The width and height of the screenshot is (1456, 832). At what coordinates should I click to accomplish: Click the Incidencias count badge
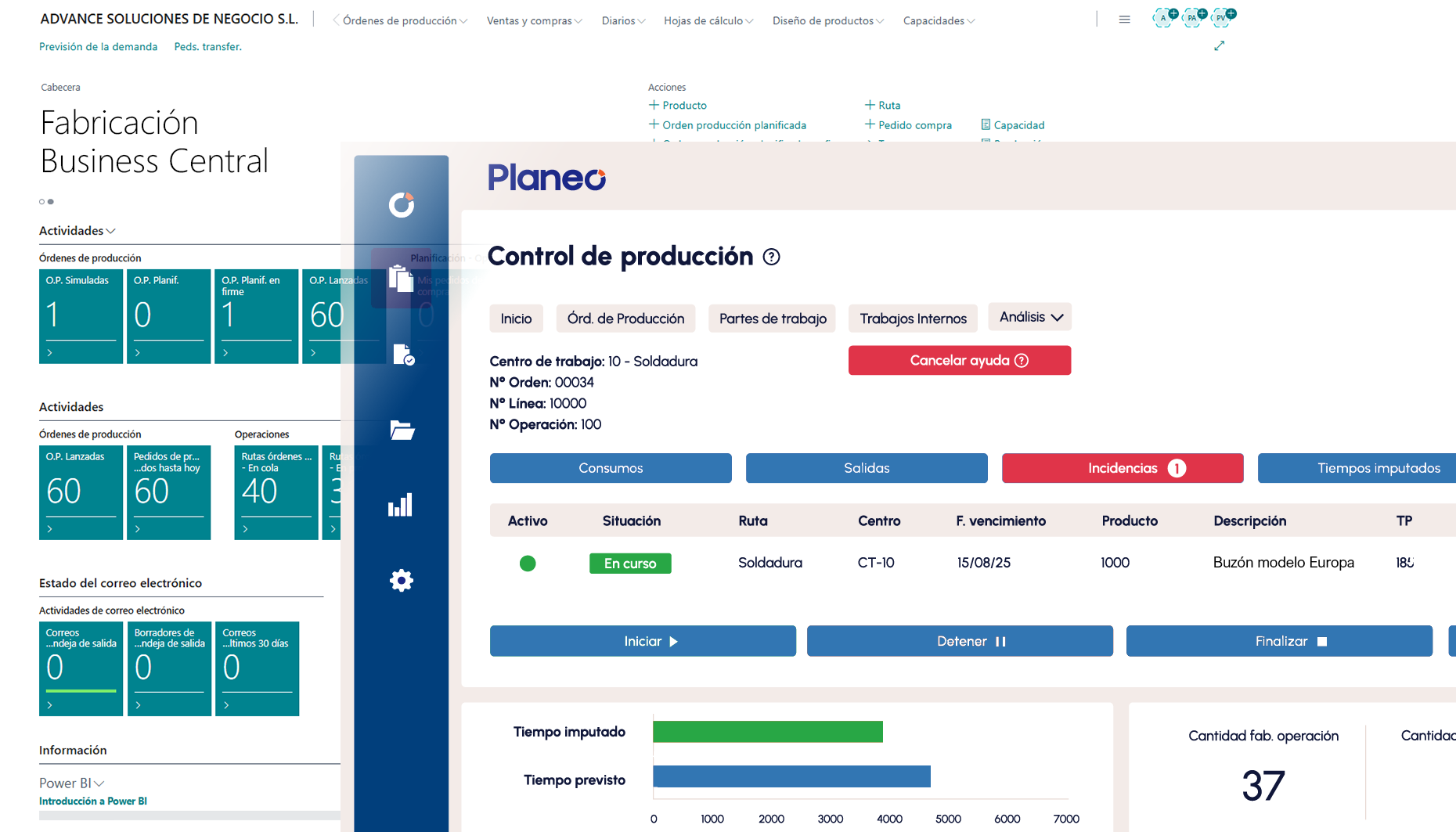click(x=1177, y=468)
